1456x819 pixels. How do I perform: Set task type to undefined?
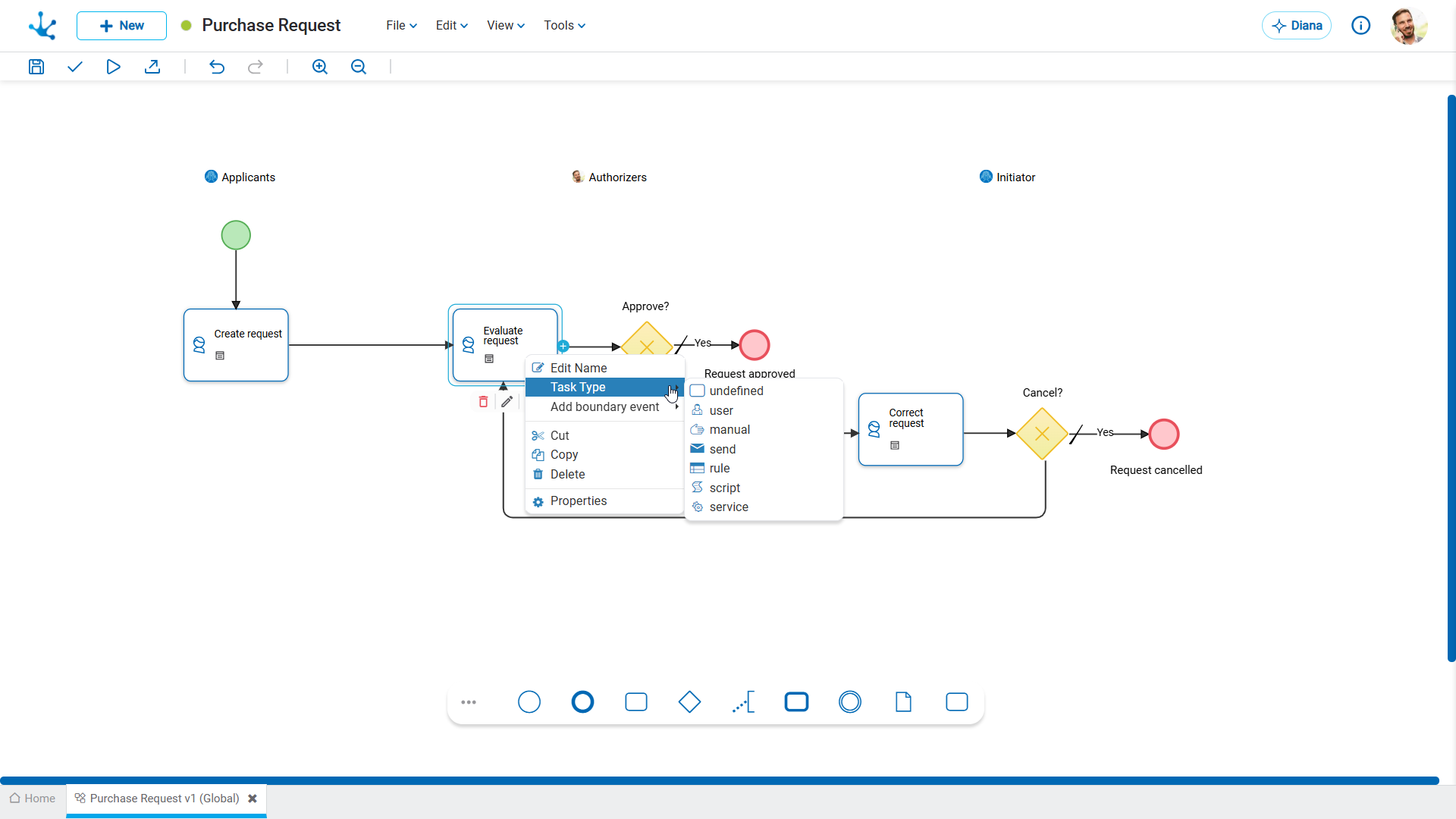(x=764, y=391)
